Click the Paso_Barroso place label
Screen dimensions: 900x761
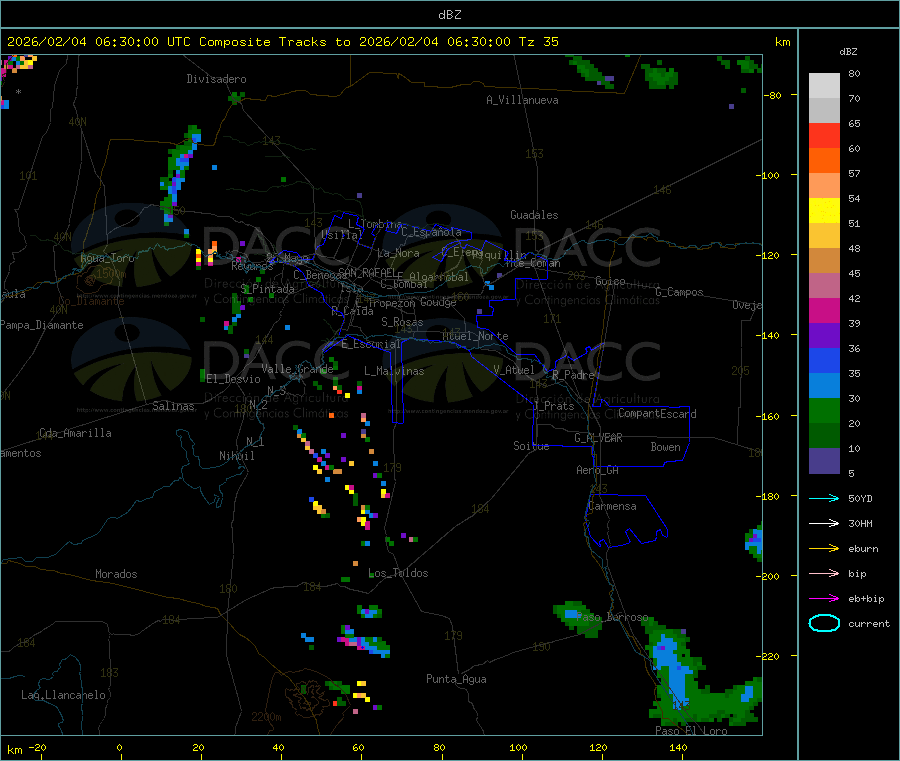[612, 617]
